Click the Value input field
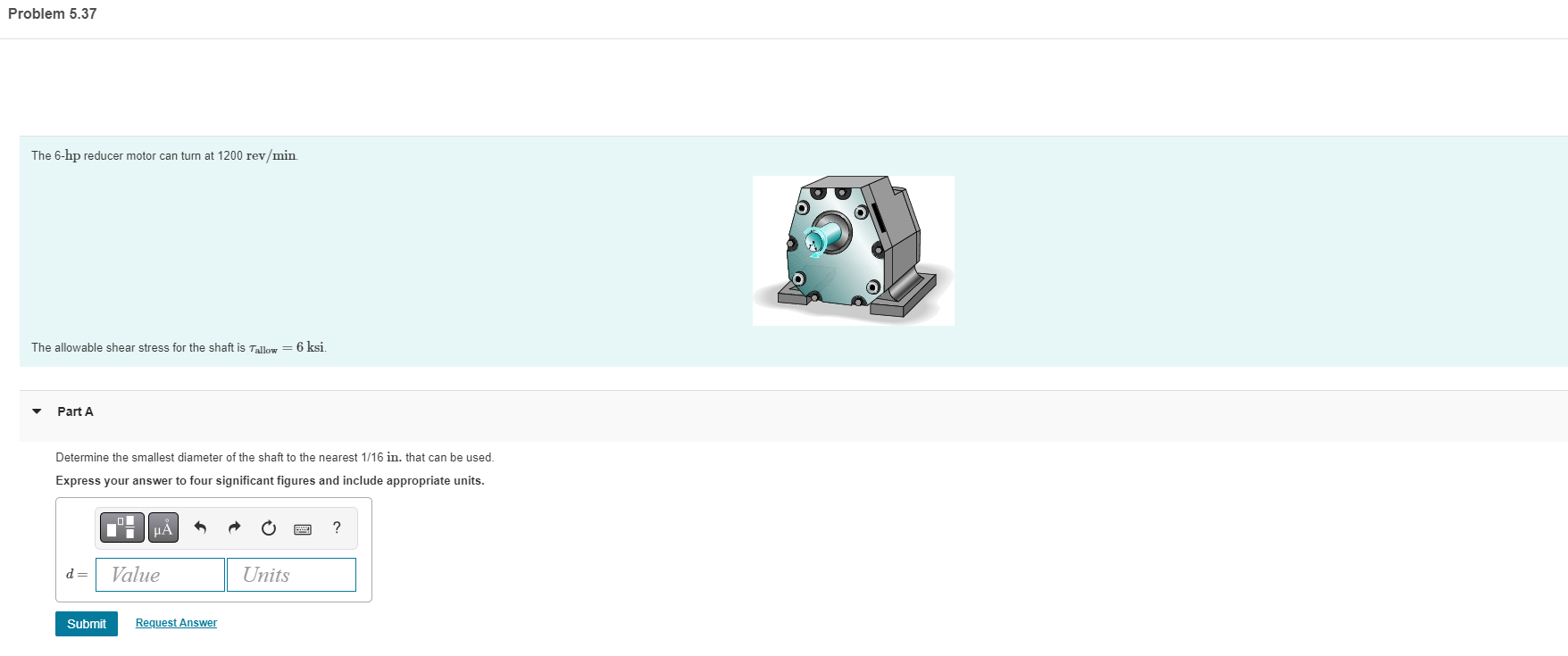1568x656 pixels. pyautogui.click(x=160, y=575)
